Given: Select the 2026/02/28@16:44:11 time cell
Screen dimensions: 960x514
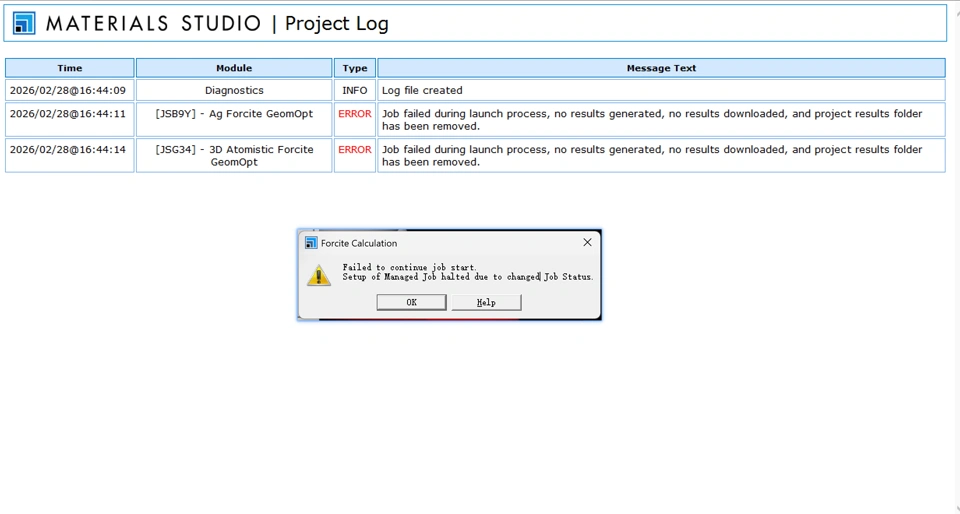Looking at the screenshot, I should point(70,120).
